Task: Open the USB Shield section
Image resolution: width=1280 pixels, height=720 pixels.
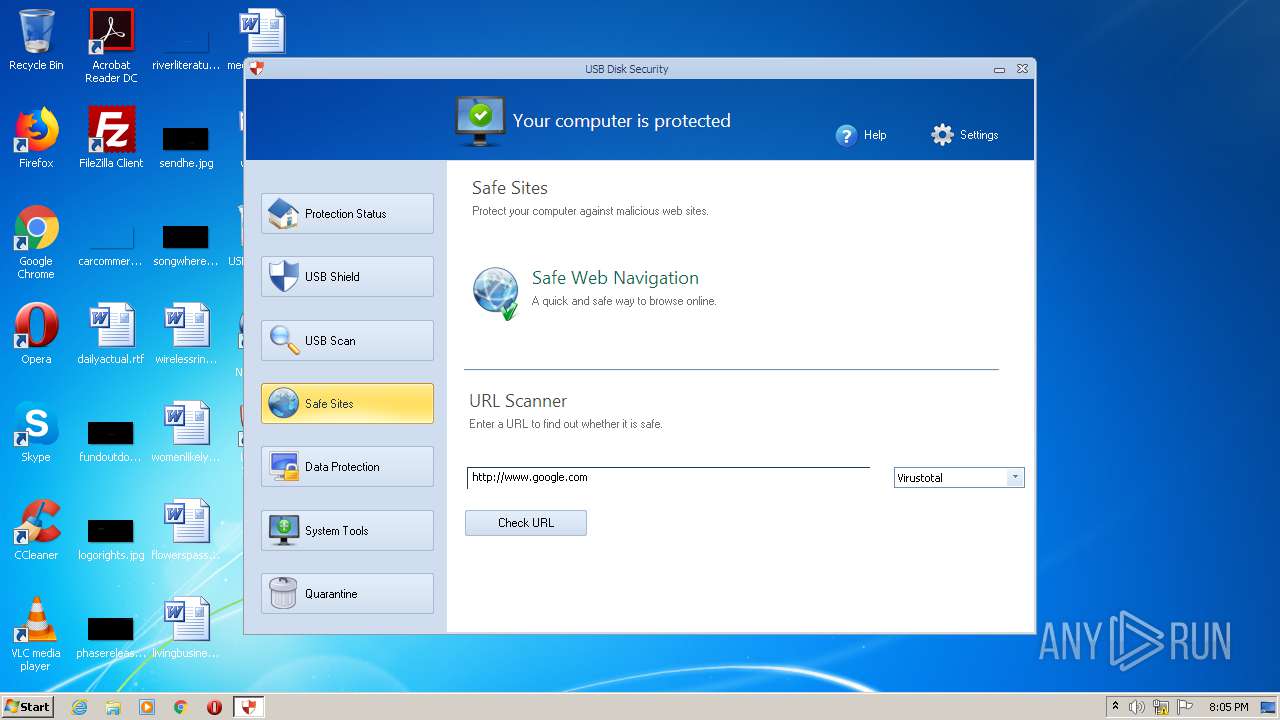Action: tap(347, 276)
